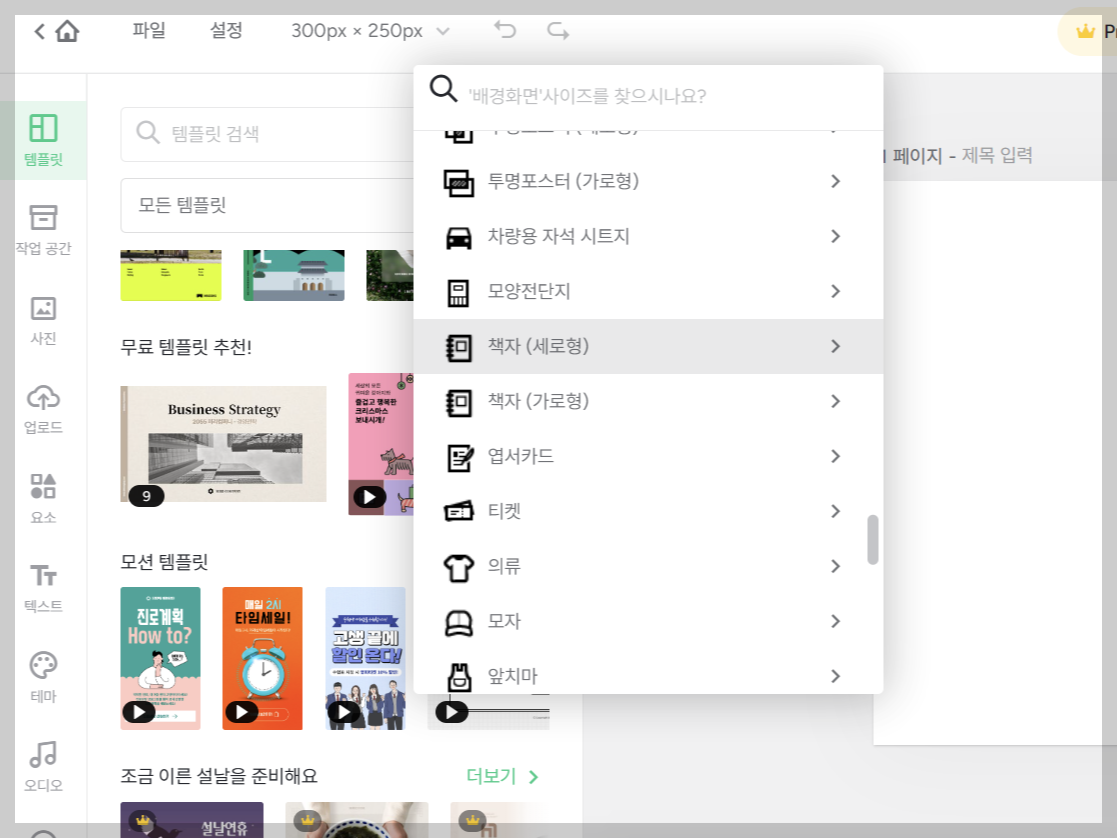Viewport: 1117px width, 838px height.
Task: Click the back arrow beside home
Action: coord(40,31)
